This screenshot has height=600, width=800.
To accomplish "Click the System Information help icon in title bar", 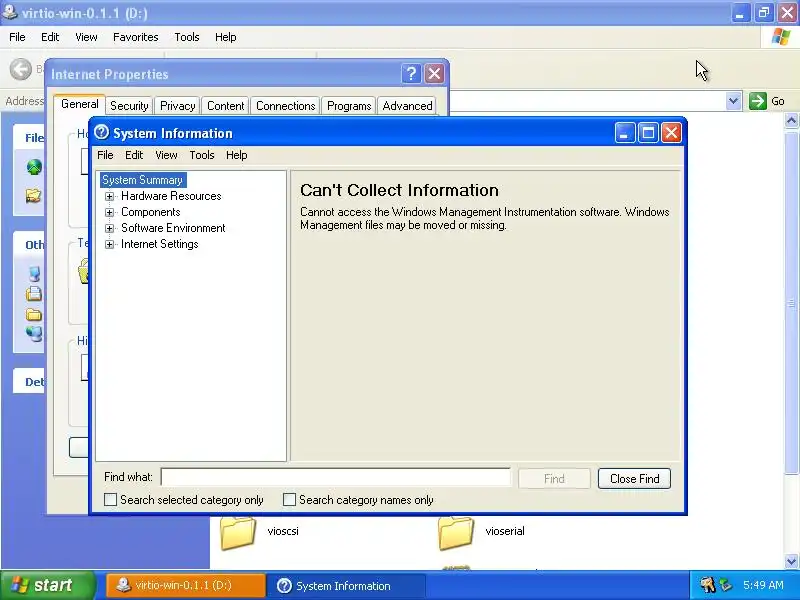I will click(102, 132).
